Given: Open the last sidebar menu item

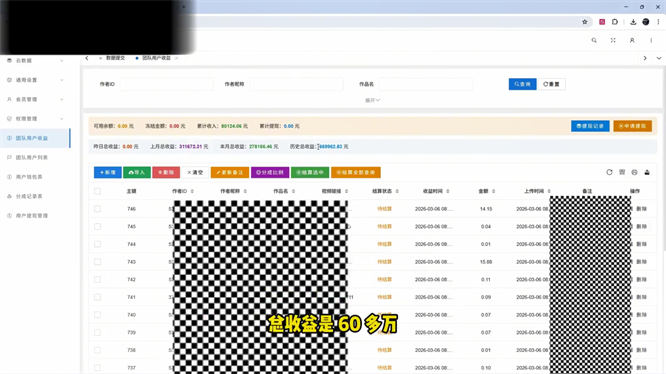Looking at the screenshot, I should [x=35, y=216].
